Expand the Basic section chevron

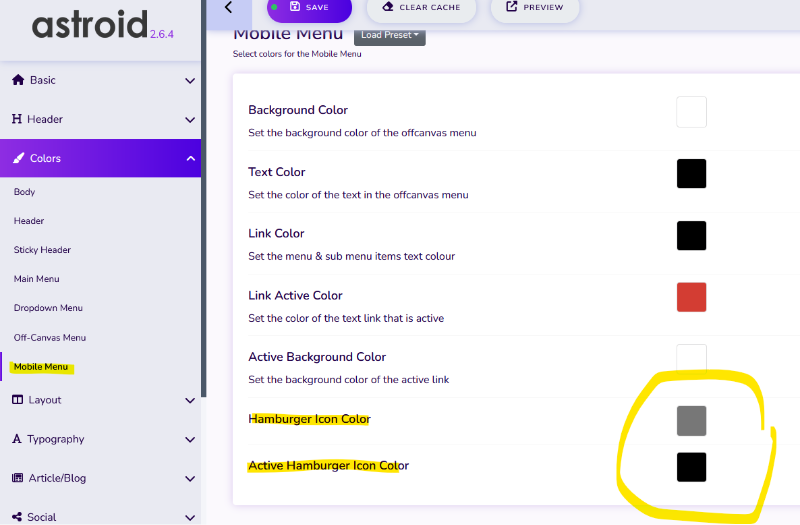(x=190, y=81)
